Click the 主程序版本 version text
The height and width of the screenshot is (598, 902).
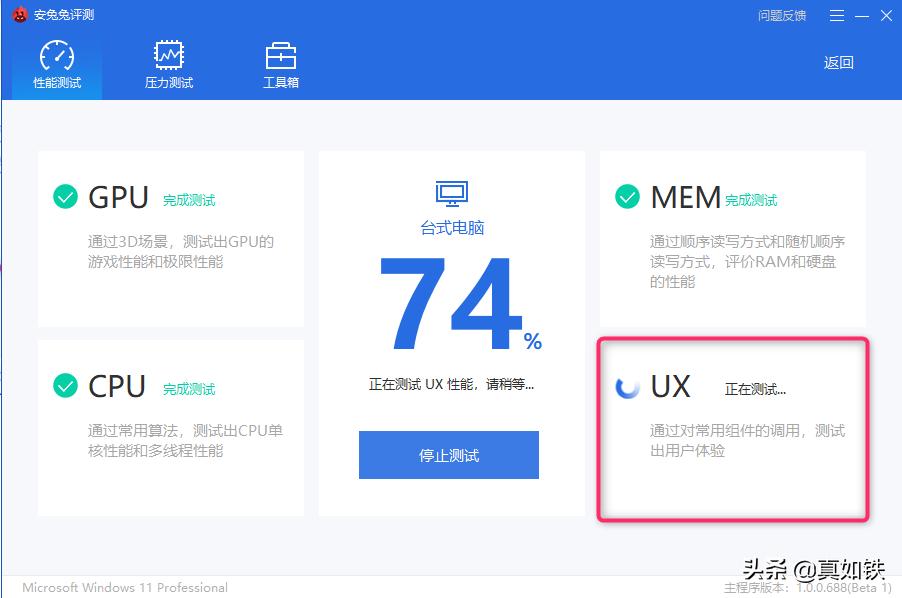[x=807, y=589]
